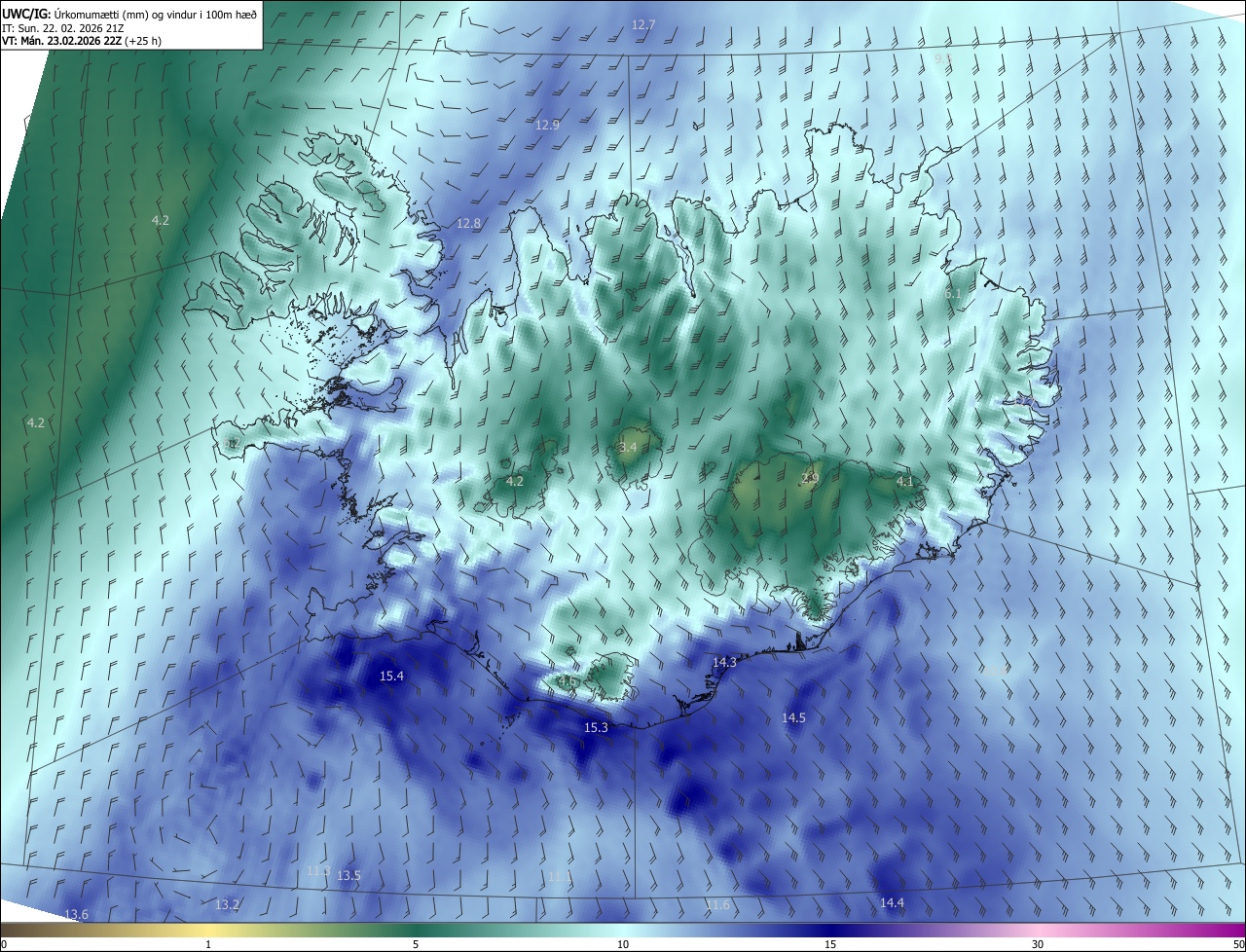Click the 30 tick on the color scale

coord(1038,944)
